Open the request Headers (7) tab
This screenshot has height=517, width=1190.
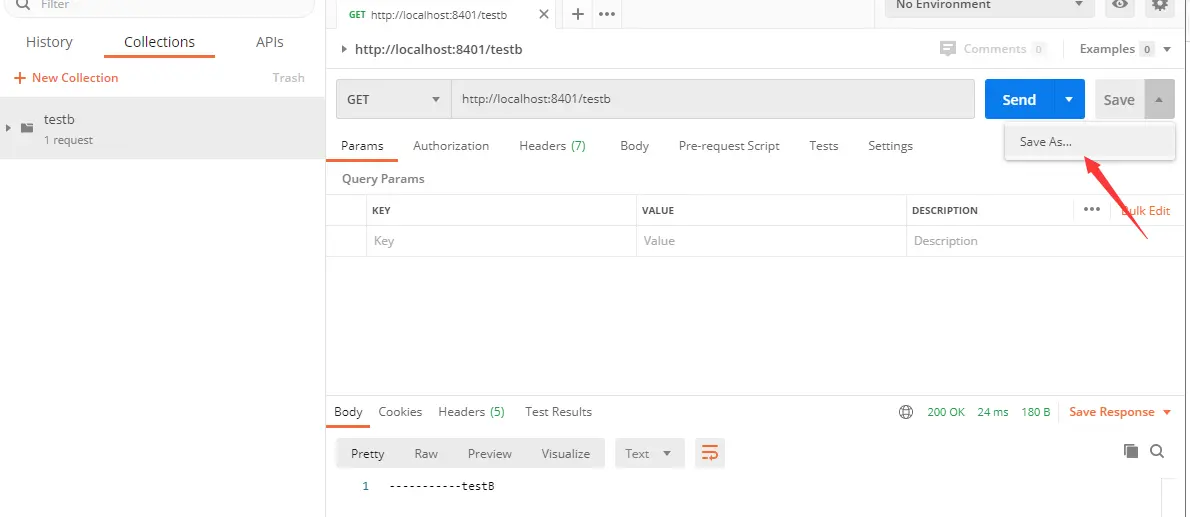552,146
